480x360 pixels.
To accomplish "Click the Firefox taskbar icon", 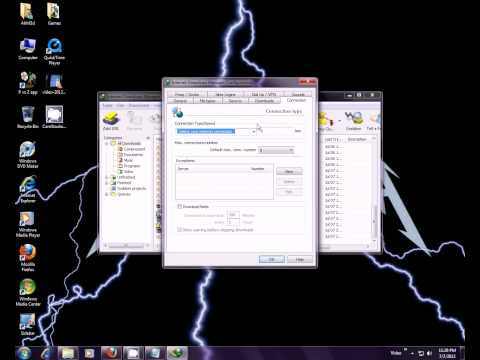I will tap(111, 353).
